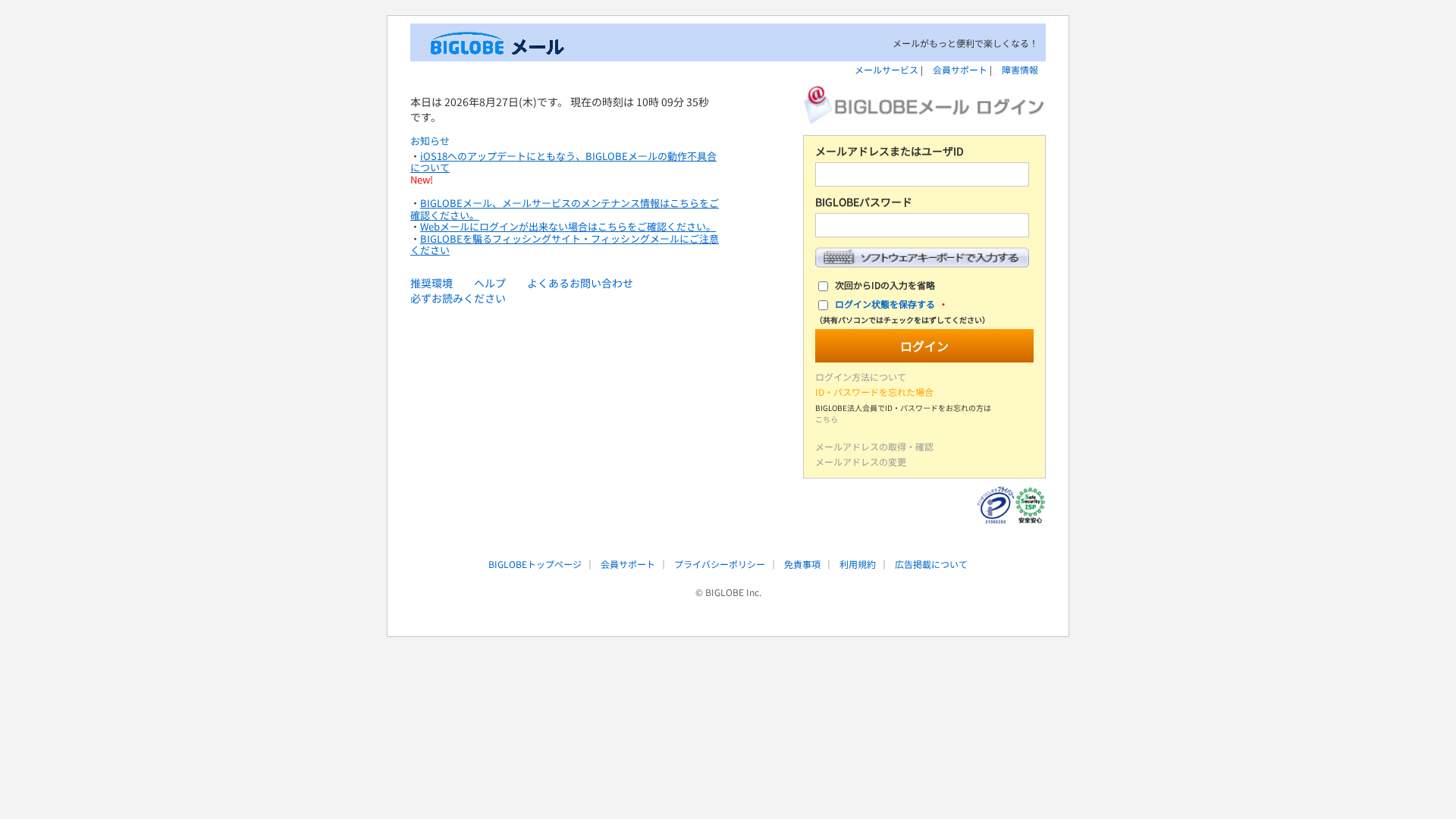
Task: Click the orange ログイン button
Action: (924, 346)
